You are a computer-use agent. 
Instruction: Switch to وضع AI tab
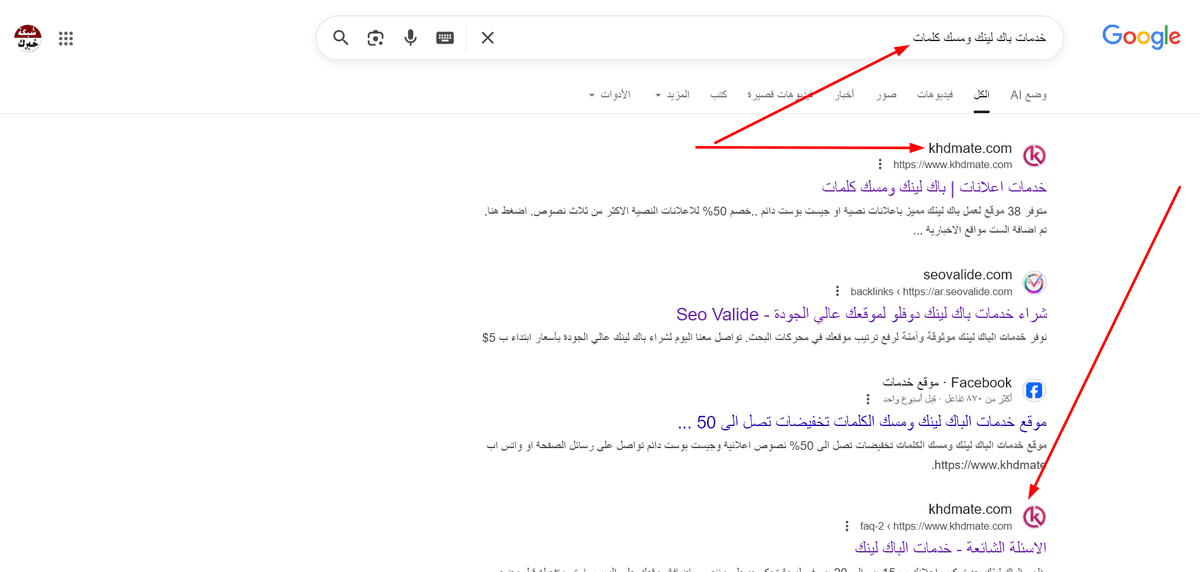pyautogui.click(x=1028, y=94)
